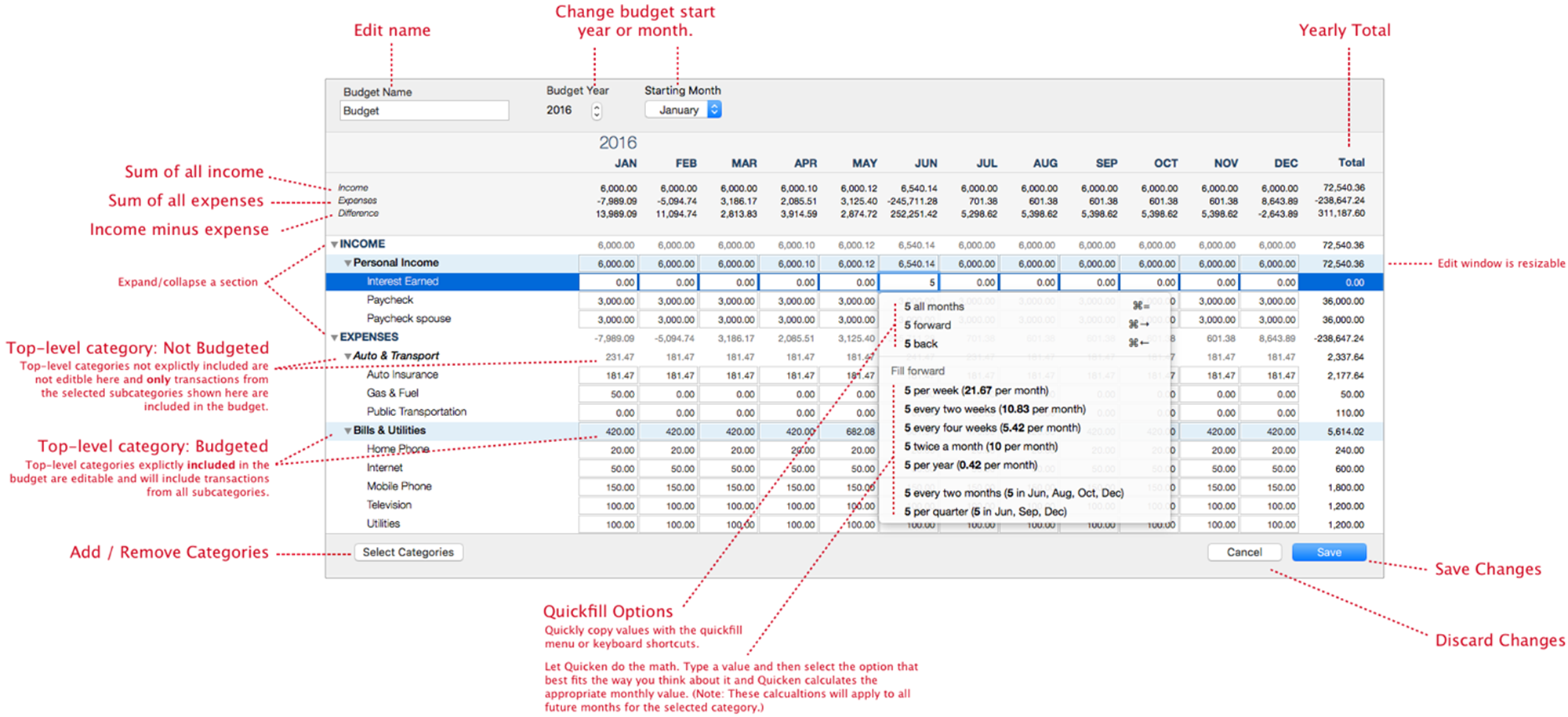Click Cancel to discard changes
1568x717 pixels.
(x=1243, y=552)
